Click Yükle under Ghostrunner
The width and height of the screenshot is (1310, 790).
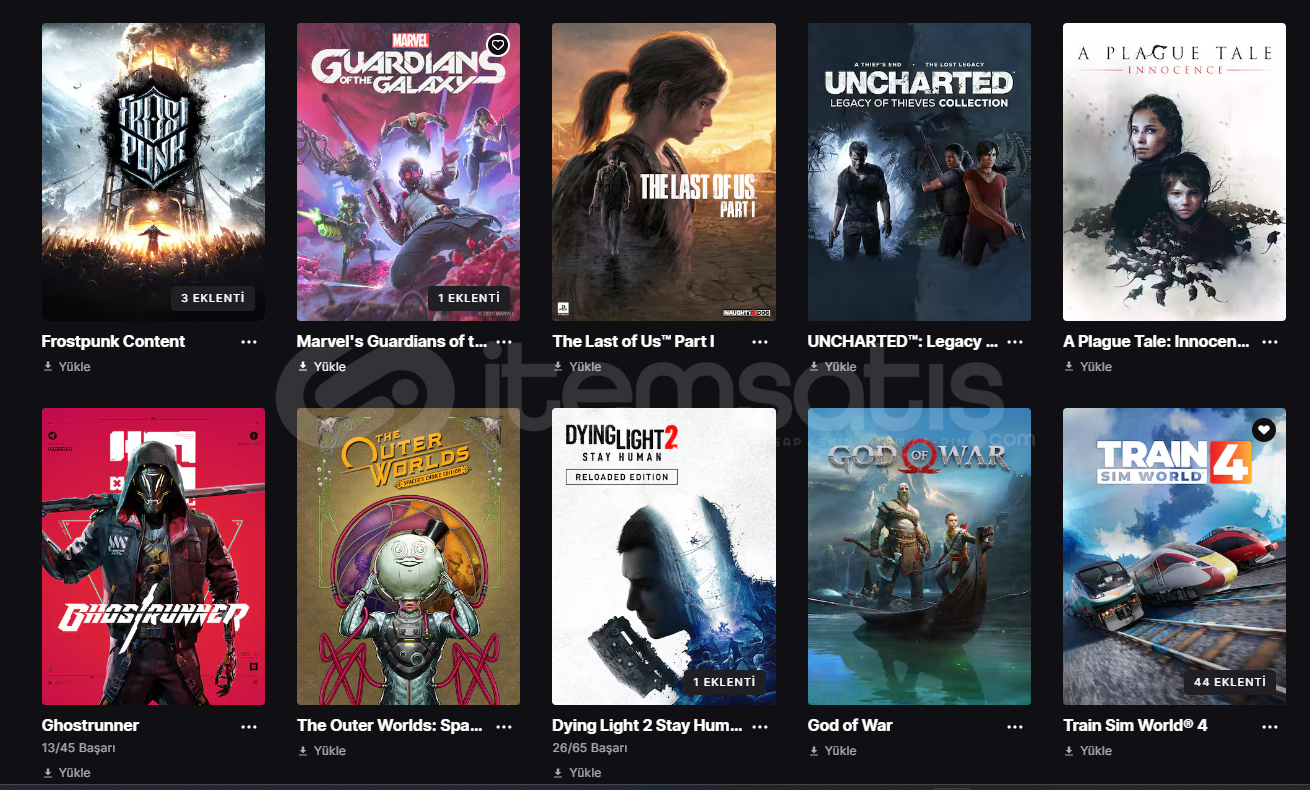point(75,773)
